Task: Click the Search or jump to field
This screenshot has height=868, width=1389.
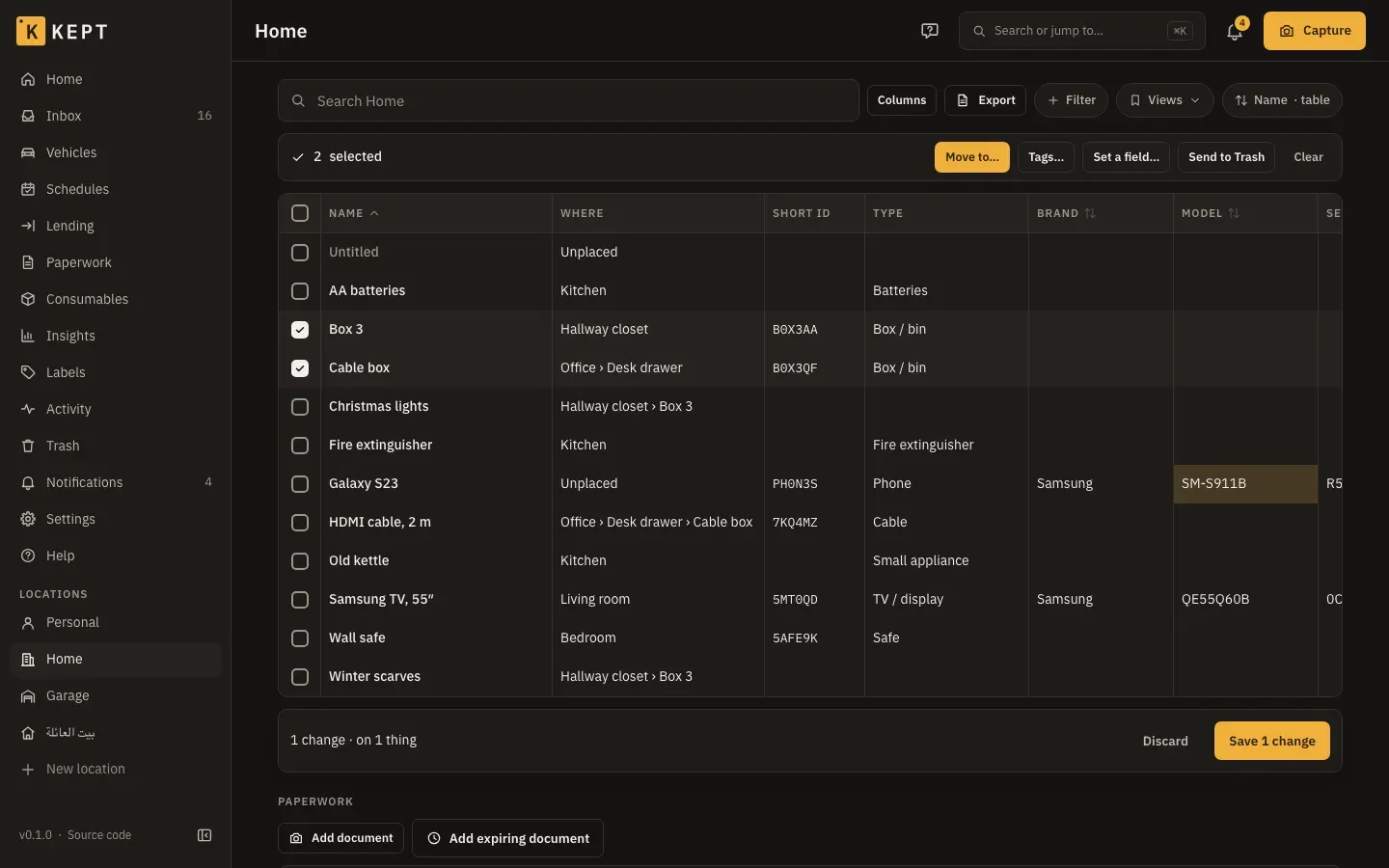Action: tap(1081, 31)
